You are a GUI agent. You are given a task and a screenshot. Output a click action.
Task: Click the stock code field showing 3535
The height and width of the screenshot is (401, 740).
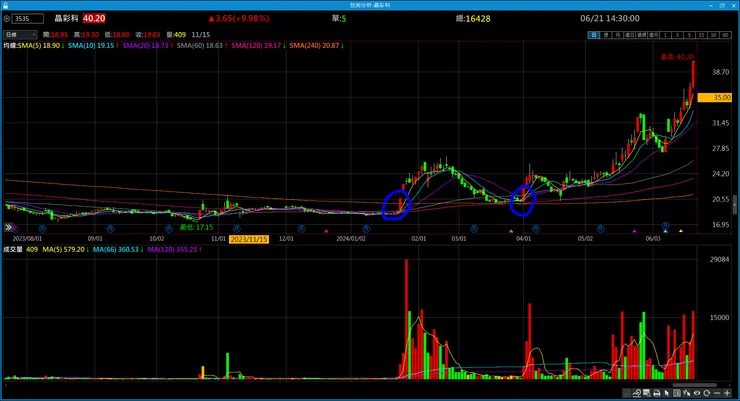(27, 18)
